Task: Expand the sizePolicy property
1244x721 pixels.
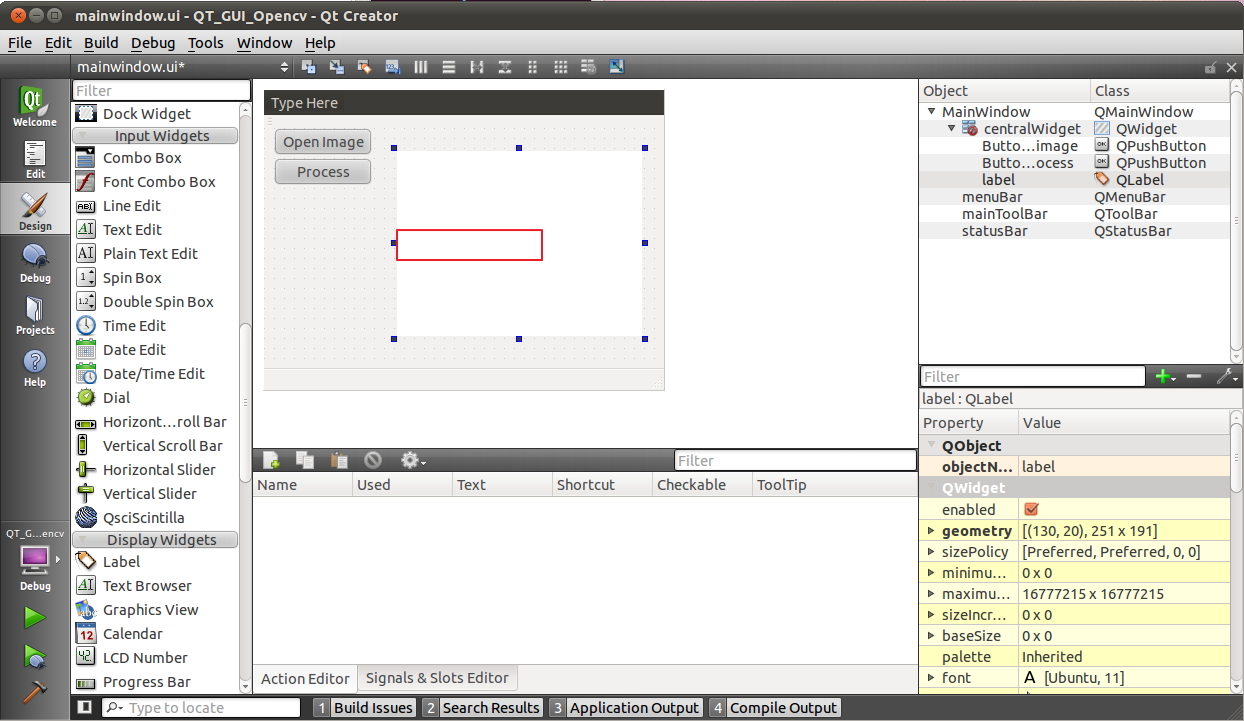Action: (x=930, y=551)
